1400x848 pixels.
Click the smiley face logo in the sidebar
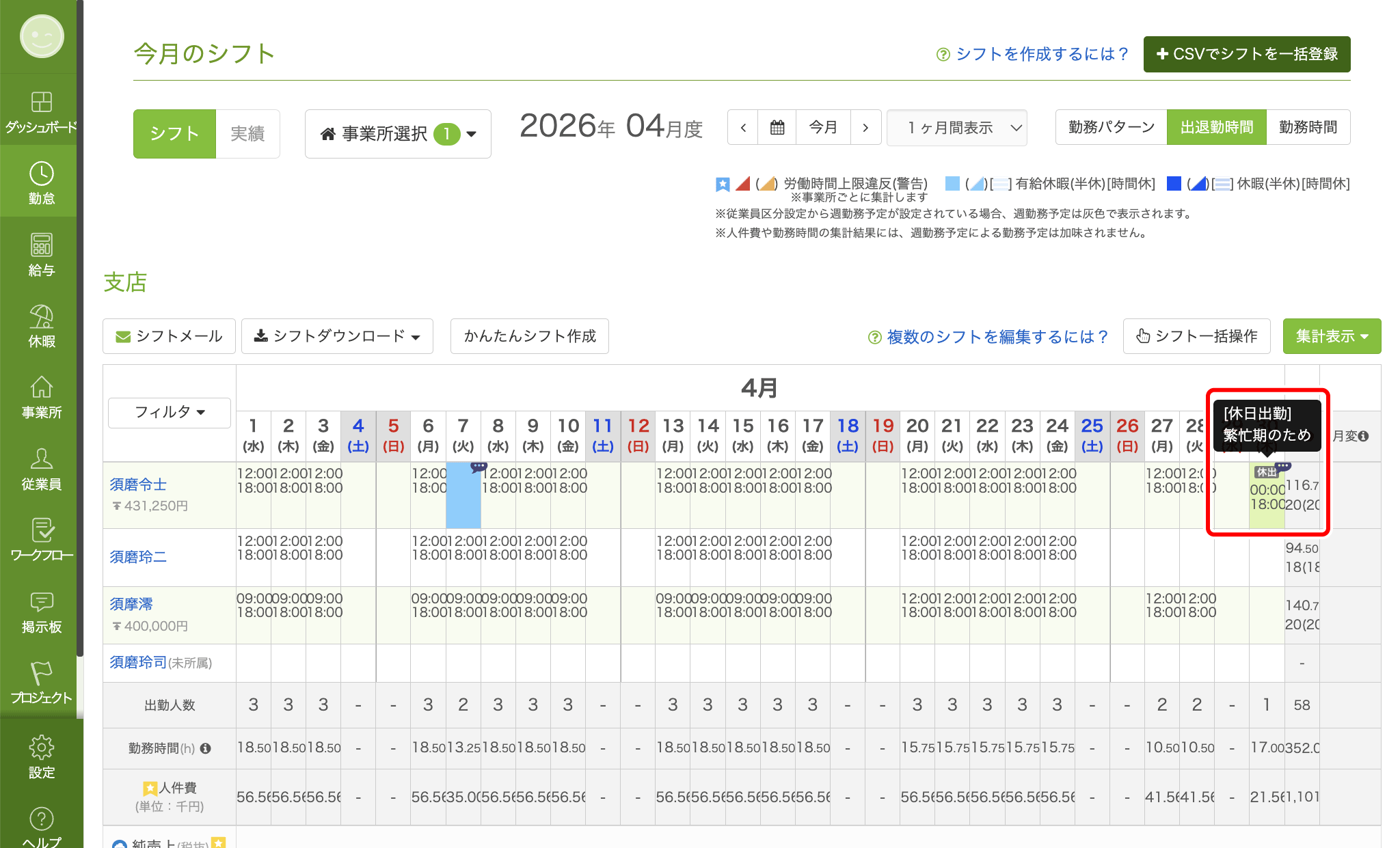(42, 36)
